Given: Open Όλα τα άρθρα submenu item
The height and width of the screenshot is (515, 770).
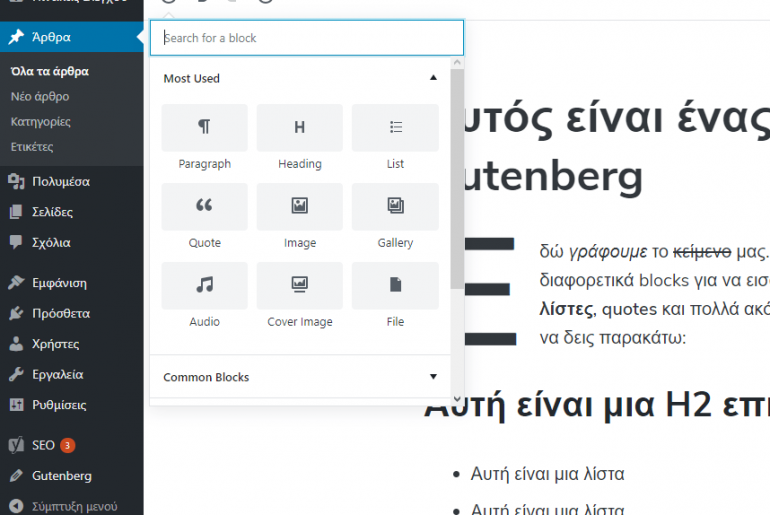Looking at the screenshot, I should tap(50, 71).
